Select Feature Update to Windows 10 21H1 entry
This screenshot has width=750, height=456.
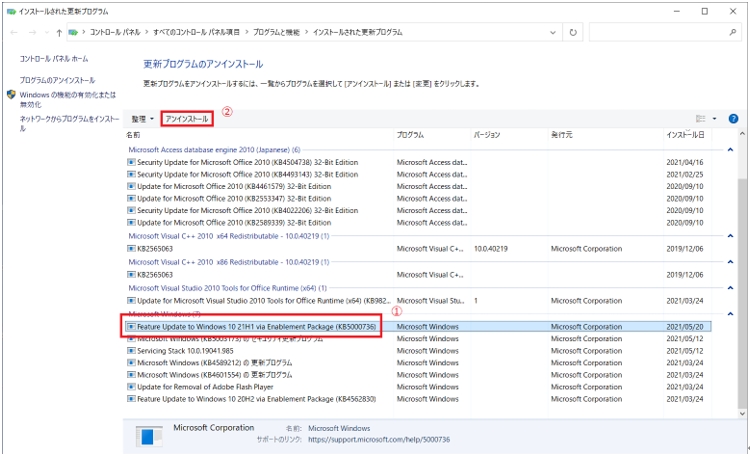[418, 327]
